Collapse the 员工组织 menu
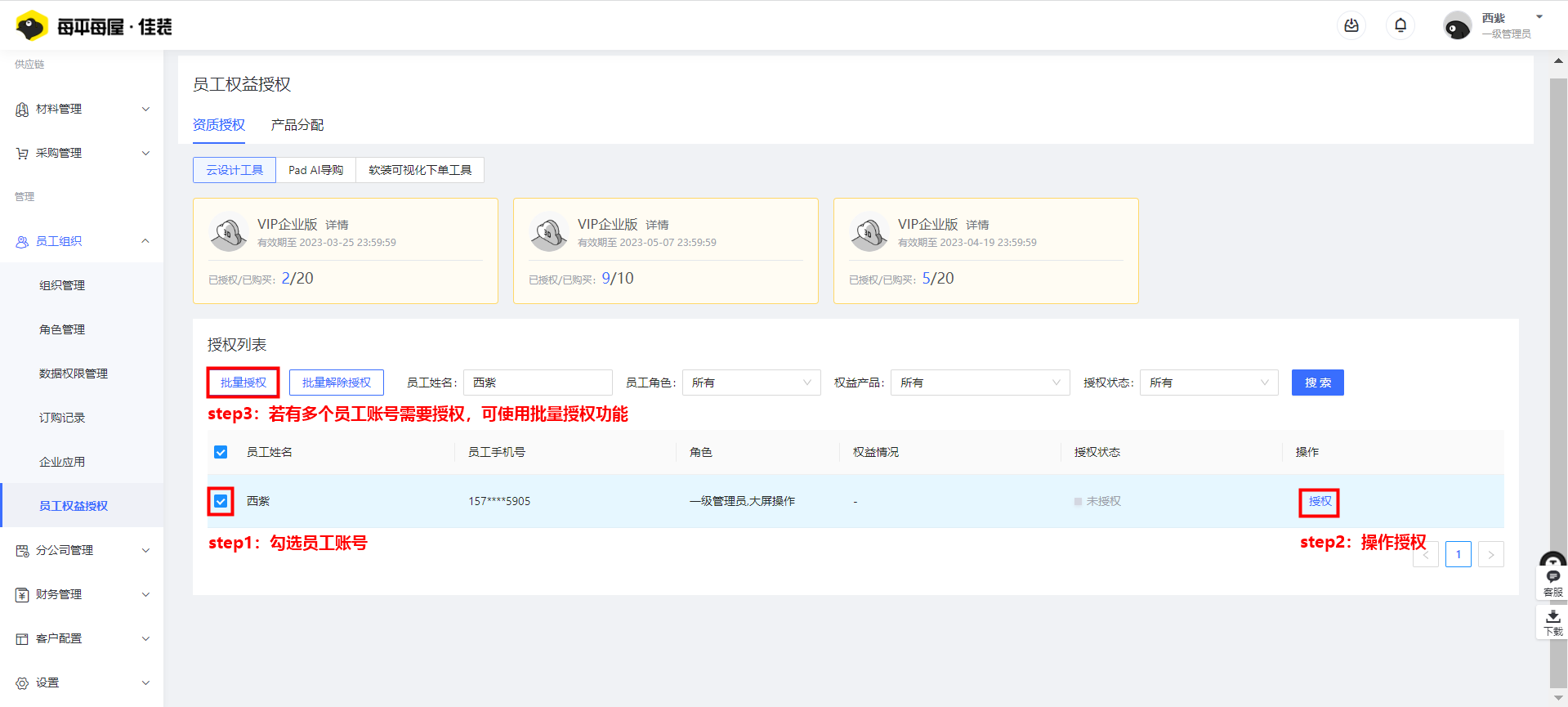 tap(145, 241)
